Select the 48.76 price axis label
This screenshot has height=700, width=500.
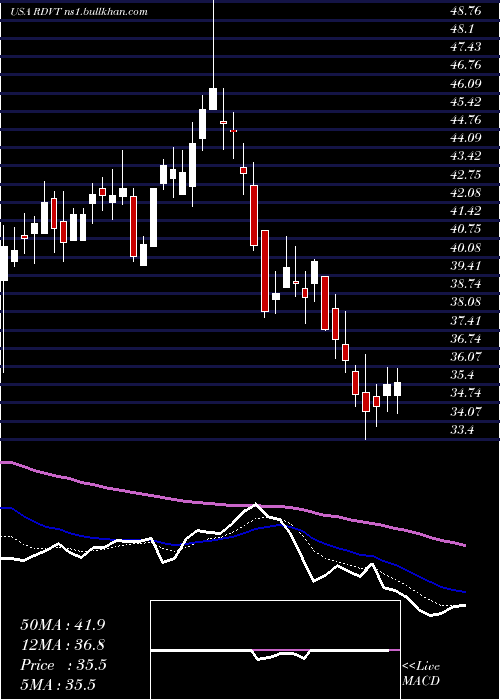465,11
